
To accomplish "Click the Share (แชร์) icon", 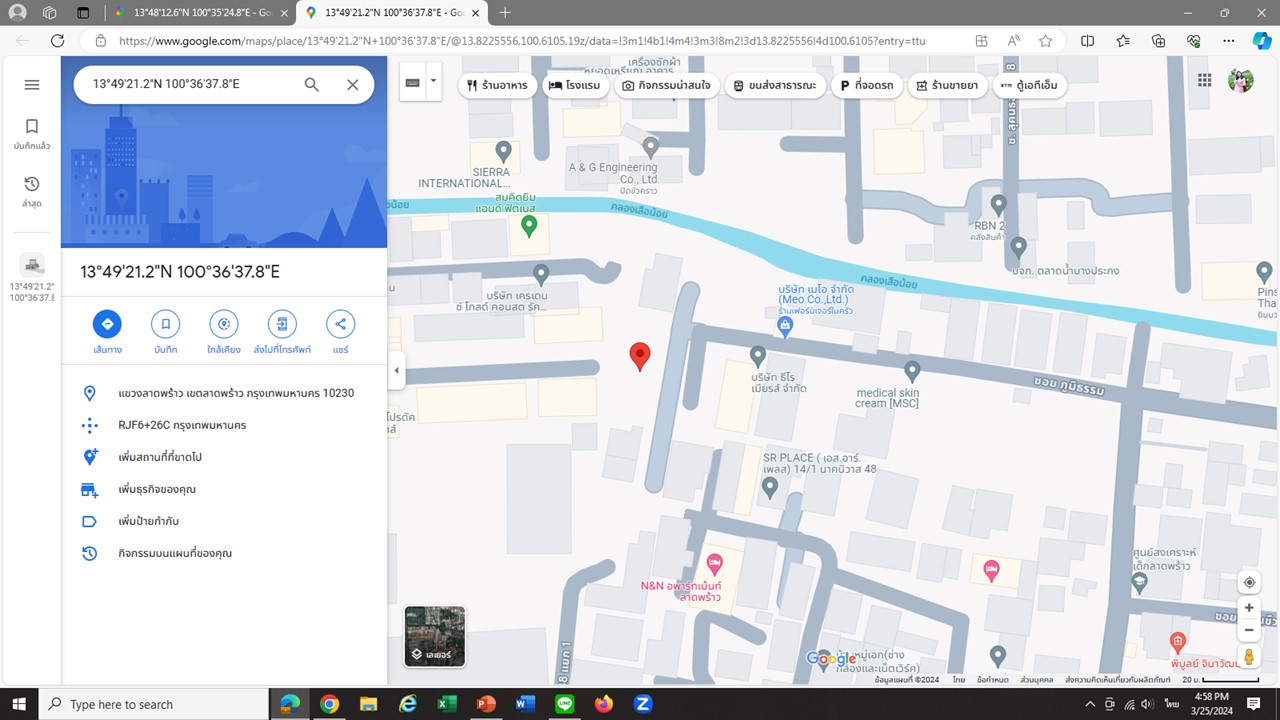I will pos(340,324).
